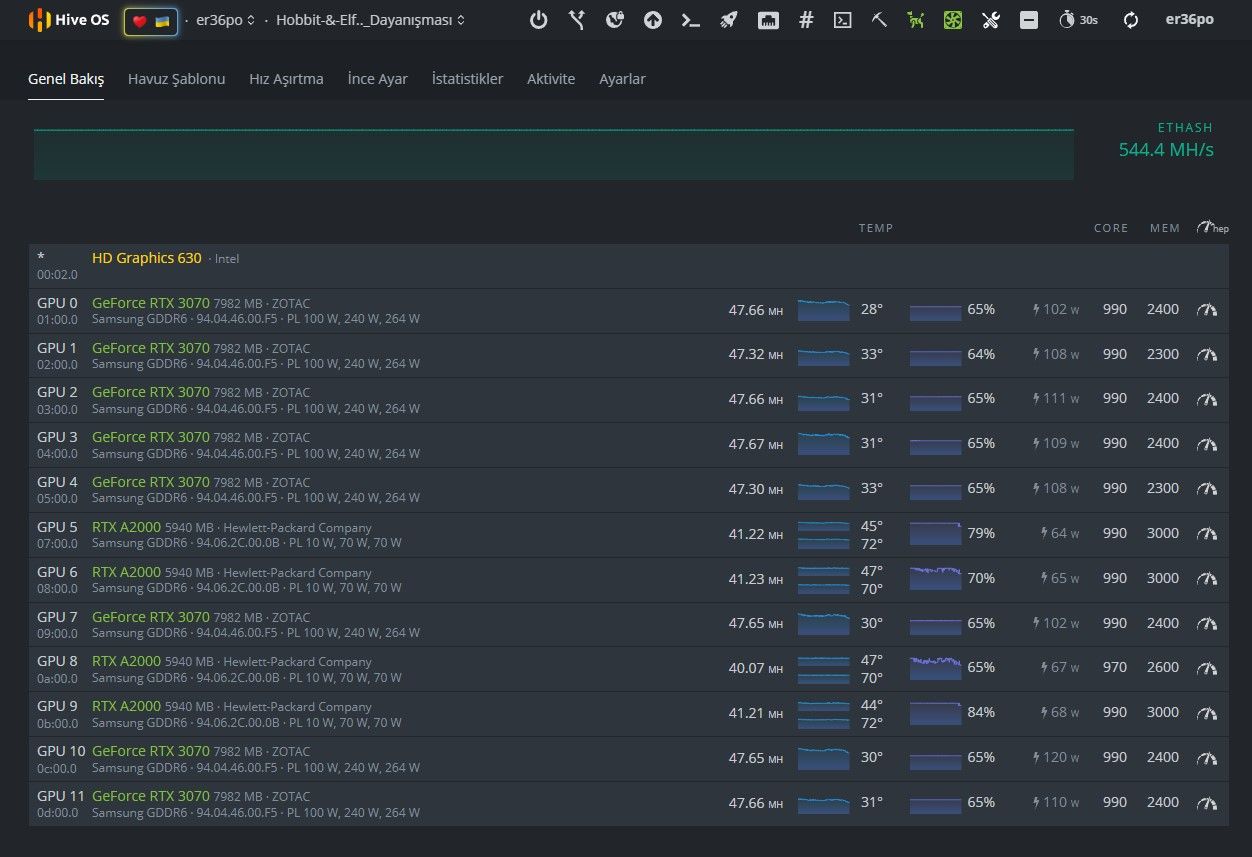
Task: Open the İstatistikler tab
Action: pyautogui.click(x=467, y=79)
